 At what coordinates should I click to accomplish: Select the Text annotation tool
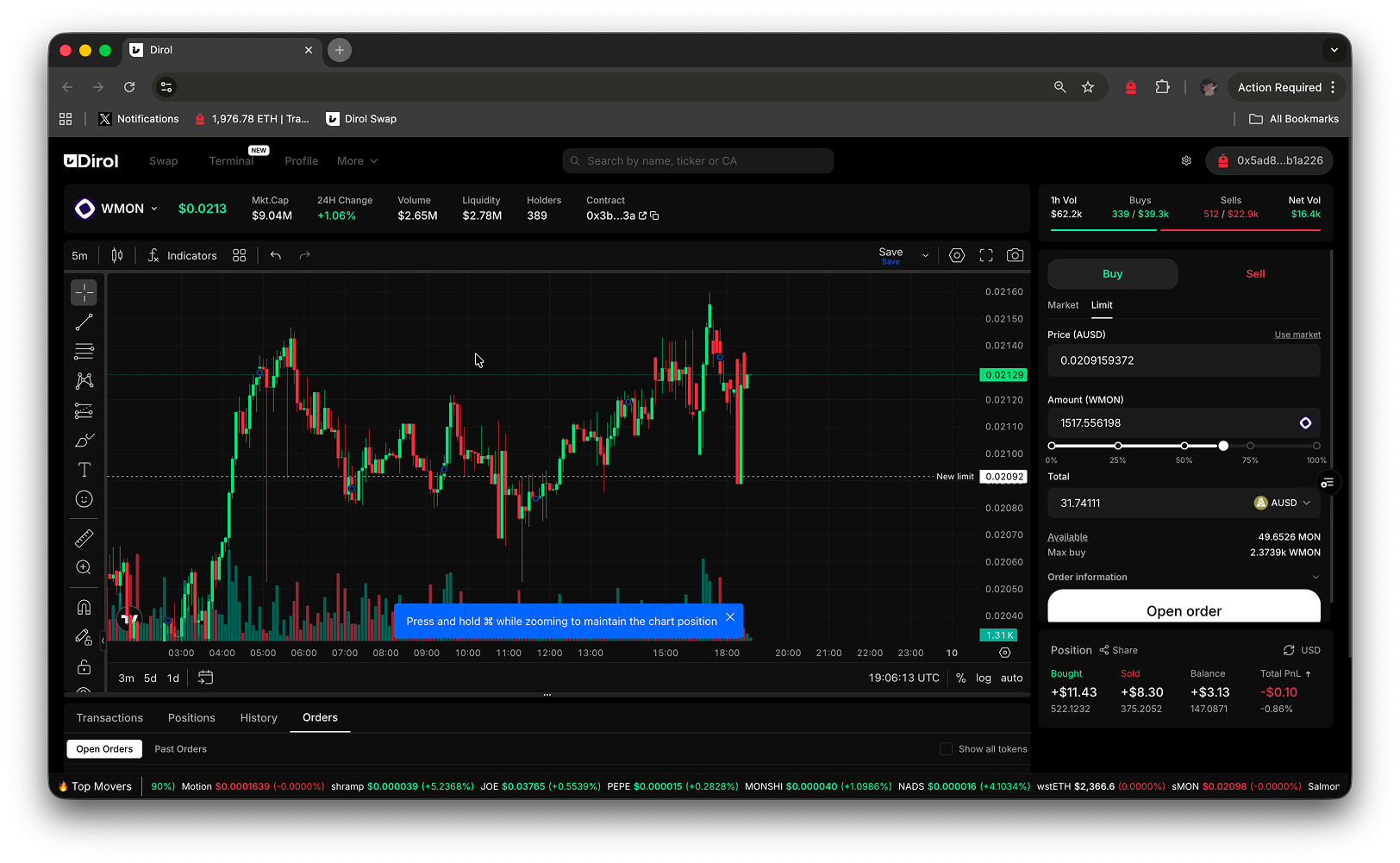[x=84, y=470]
